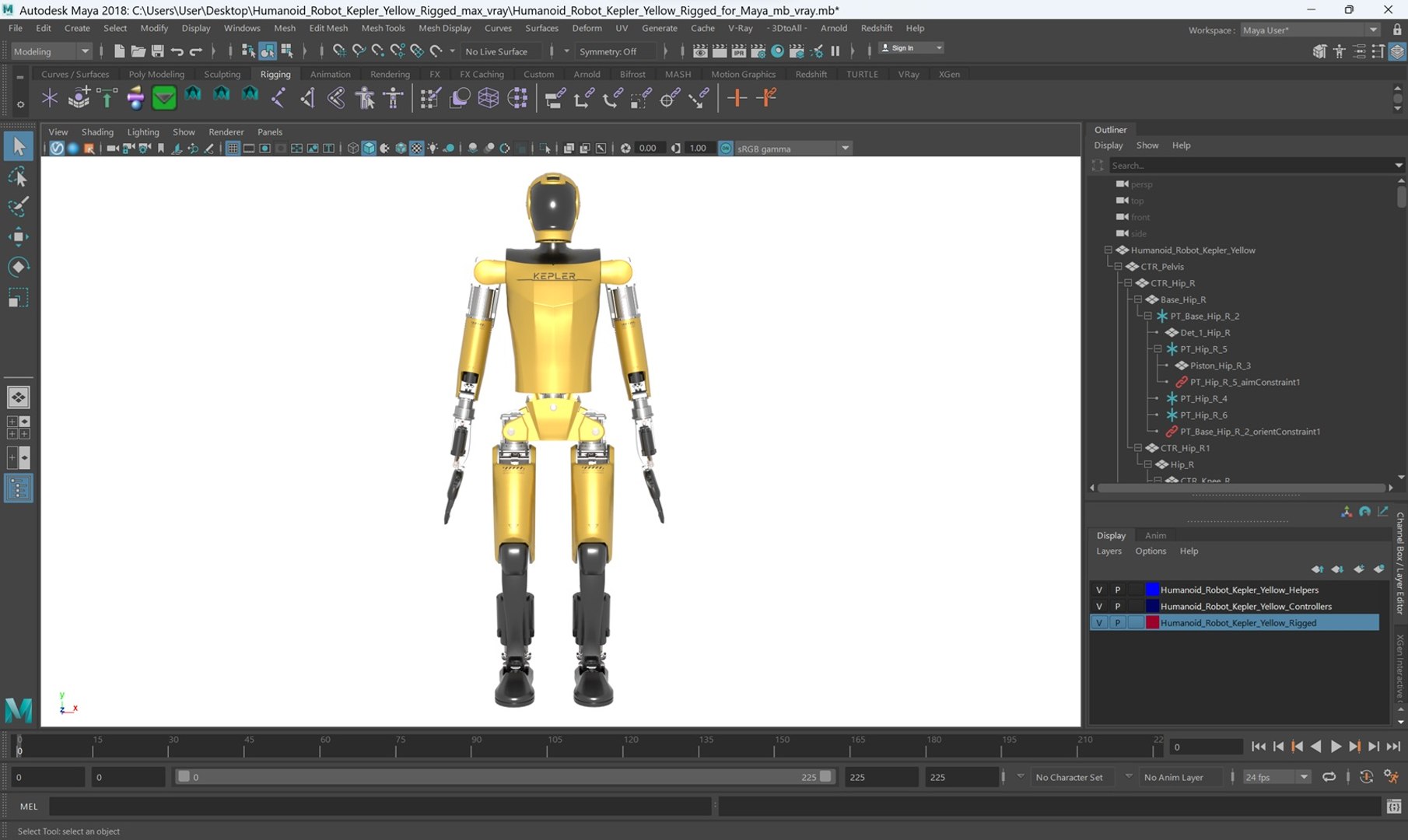Toggle visibility V of Helpers layer

click(1099, 590)
